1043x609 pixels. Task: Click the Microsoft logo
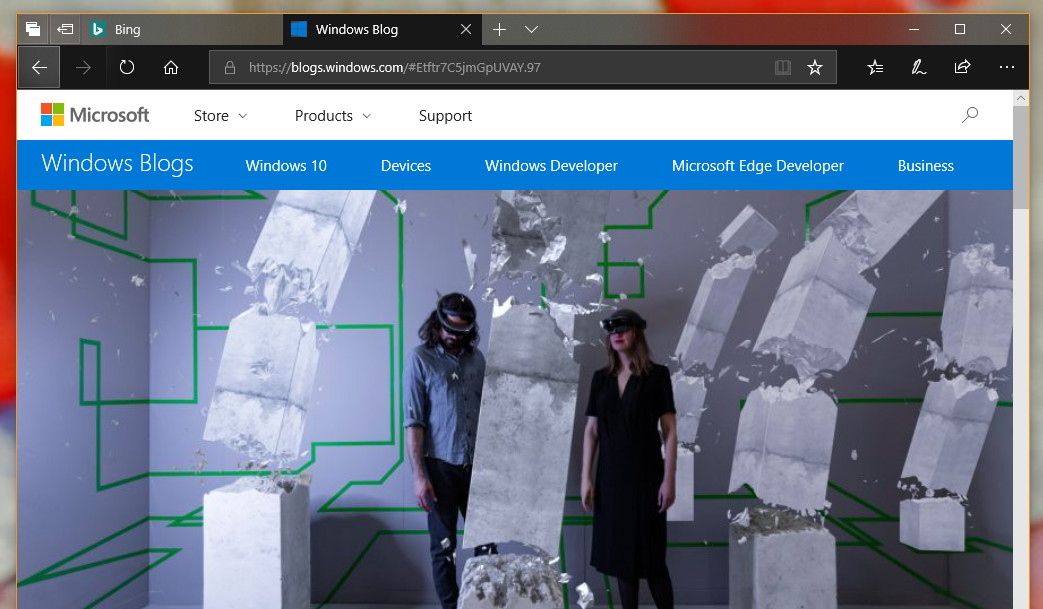pyautogui.click(x=95, y=115)
